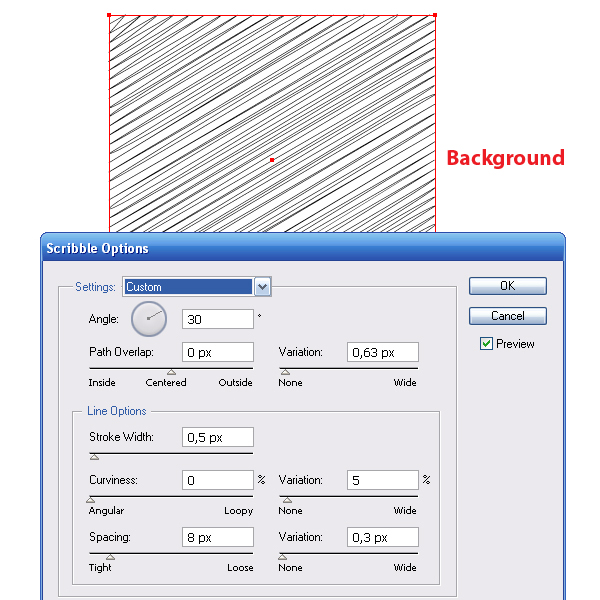Click the 'Inside' label under Path Overlap
Screen dimensions: 600x600
click(x=102, y=382)
